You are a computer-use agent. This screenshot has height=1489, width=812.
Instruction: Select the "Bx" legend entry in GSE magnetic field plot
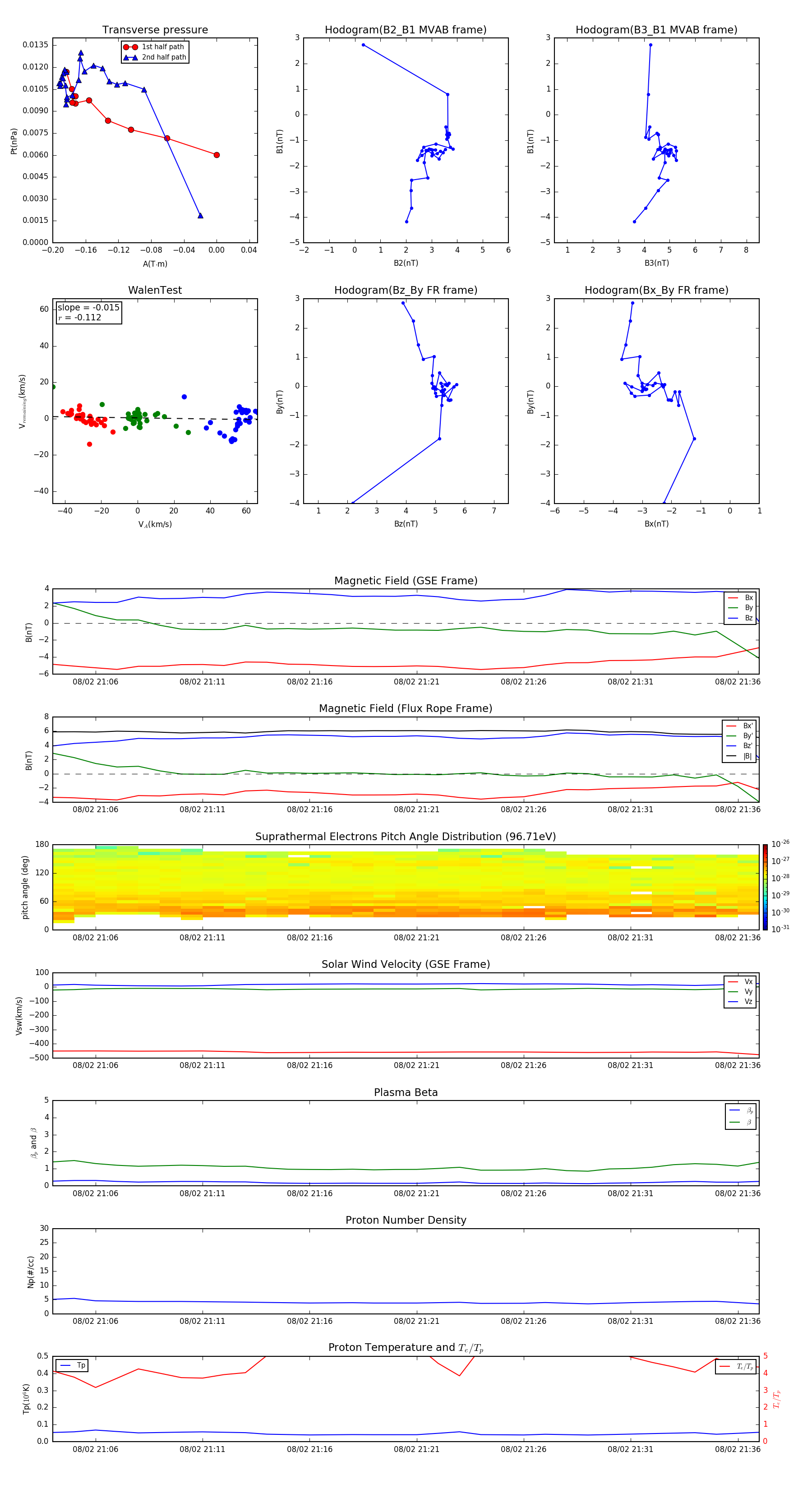pos(740,598)
